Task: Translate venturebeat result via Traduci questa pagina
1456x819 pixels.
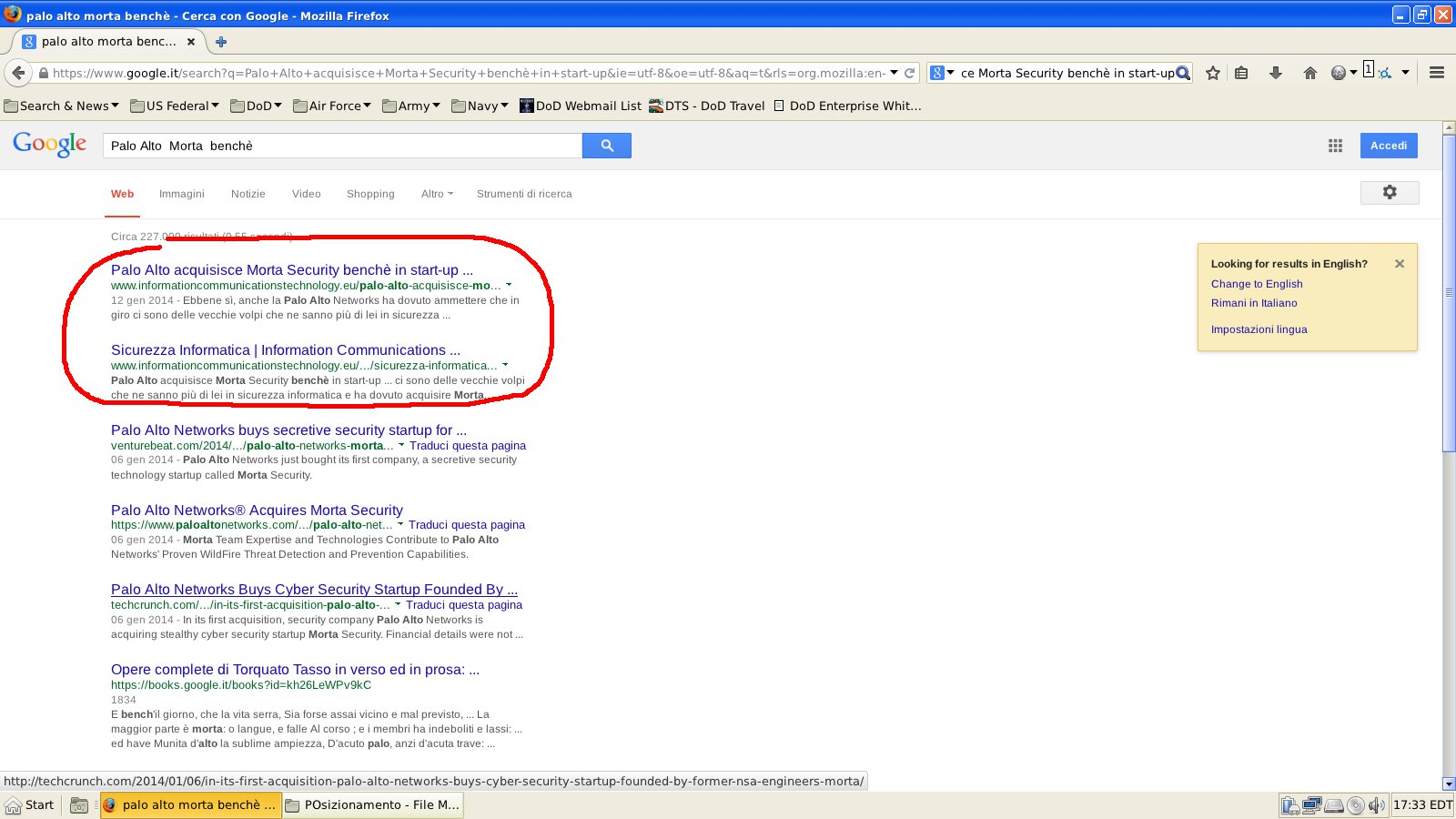Action: click(x=468, y=445)
